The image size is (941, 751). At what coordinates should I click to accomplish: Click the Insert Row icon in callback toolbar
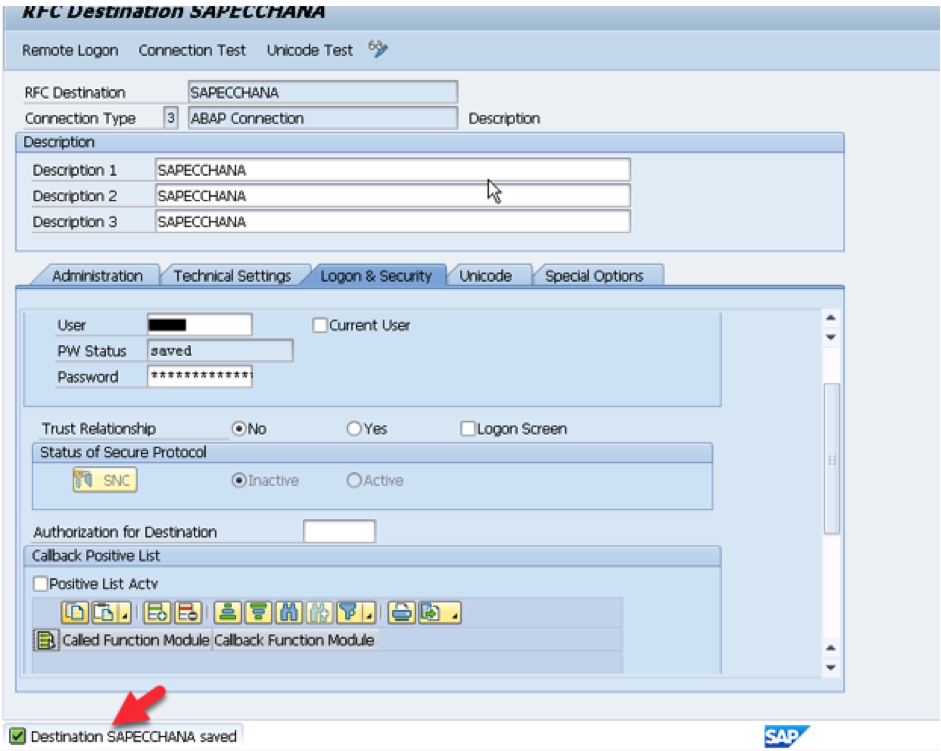coord(157,612)
